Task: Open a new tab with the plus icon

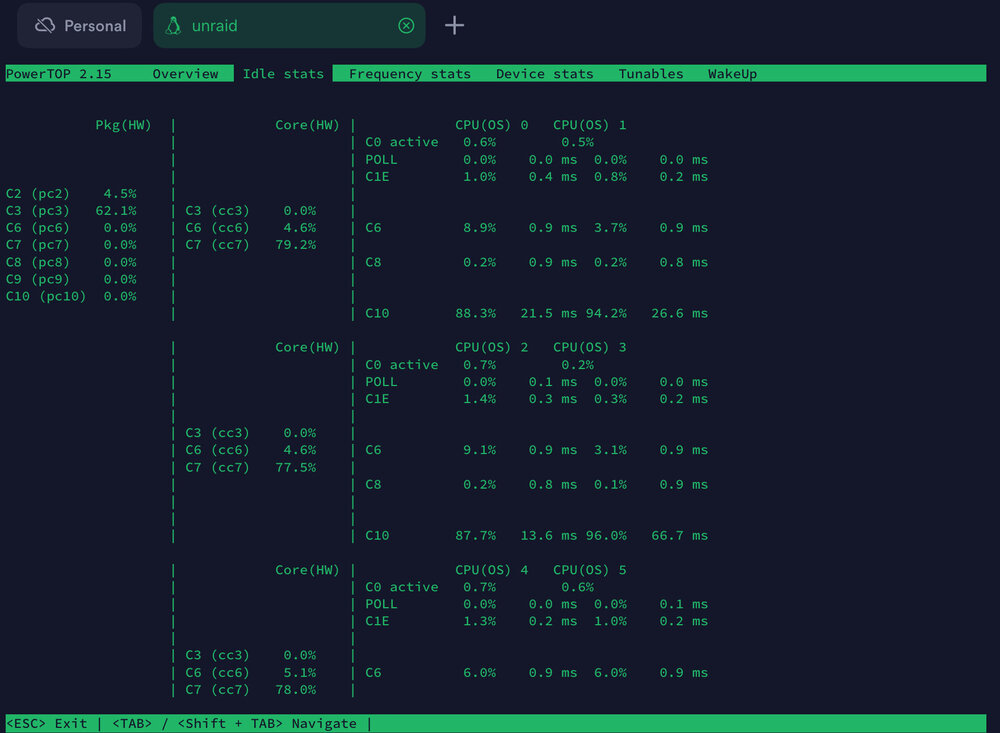Action: [454, 26]
